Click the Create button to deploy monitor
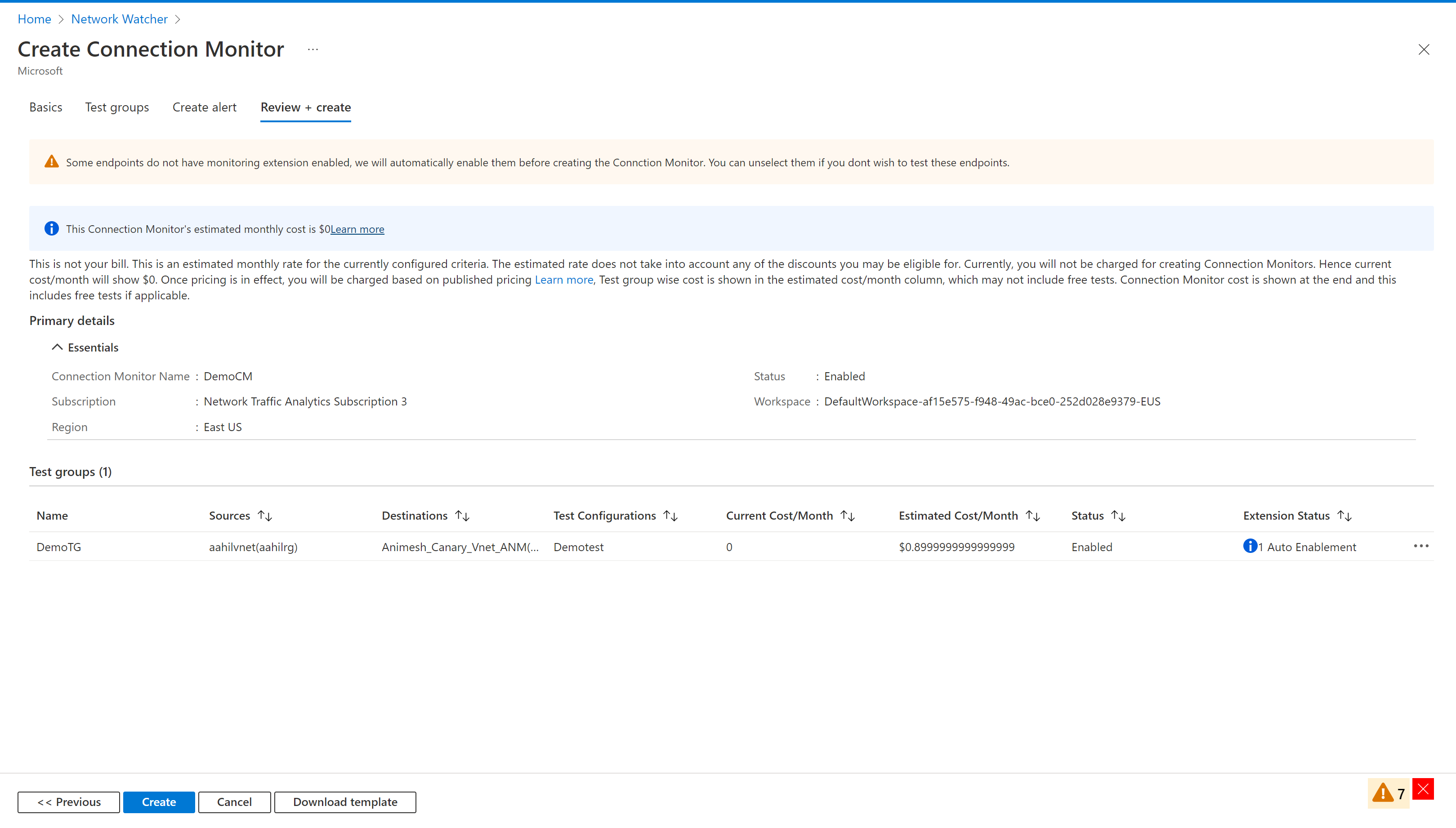The width and height of the screenshot is (1456, 828). click(158, 802)
